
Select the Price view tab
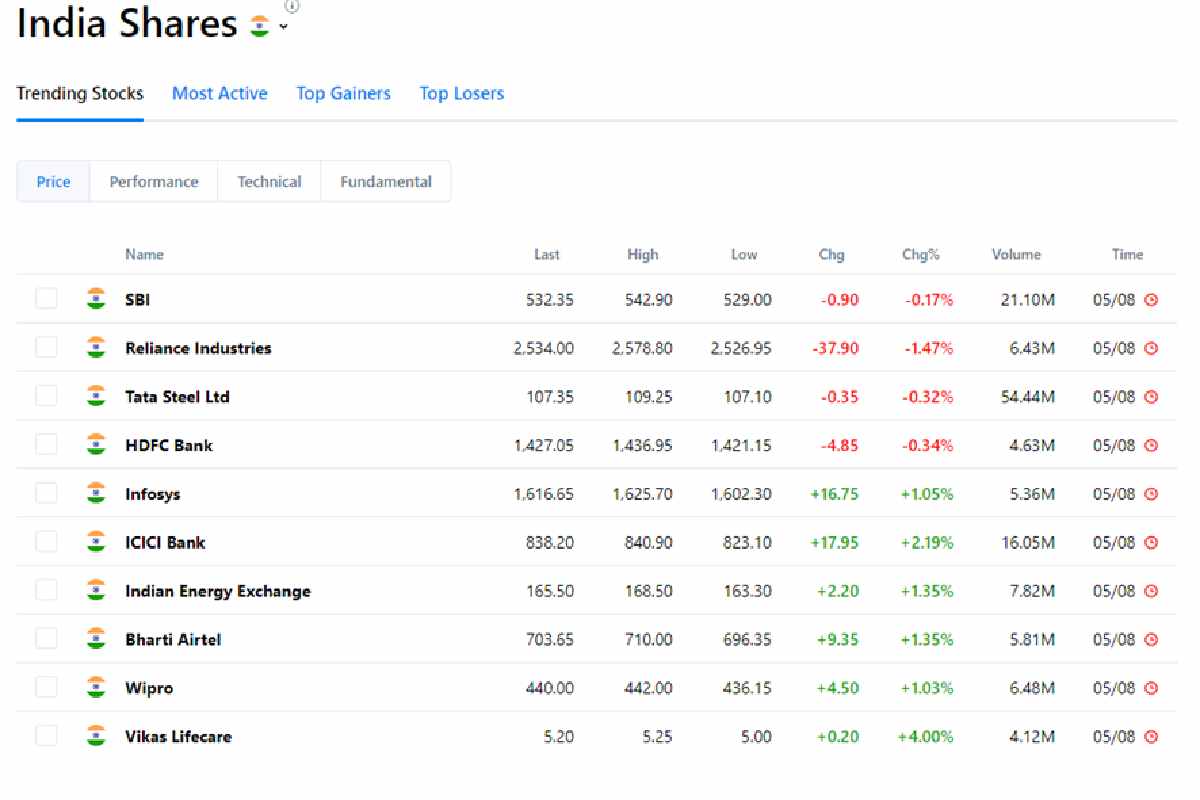click(x=53, y=182)
